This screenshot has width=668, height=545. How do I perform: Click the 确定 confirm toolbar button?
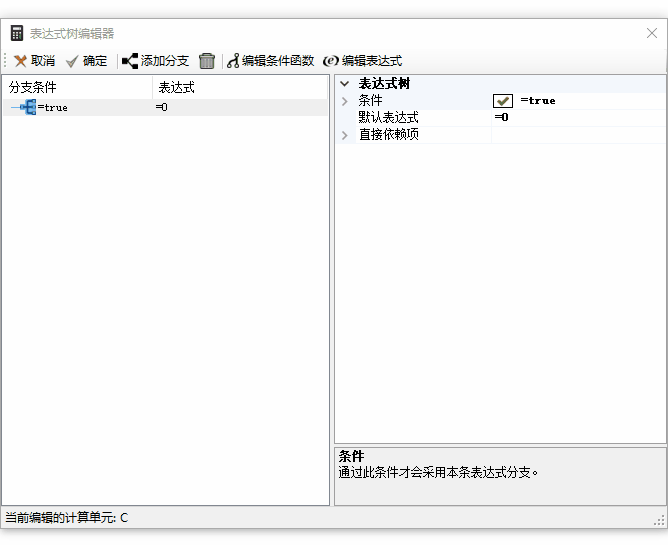click(86, 61)
